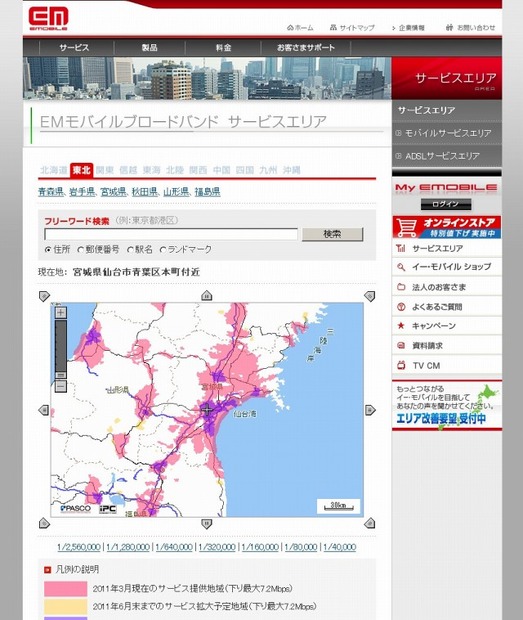Open the サービス menu
Image resolution: width=523 pixels, height=620 pixels.
(74, 48)
